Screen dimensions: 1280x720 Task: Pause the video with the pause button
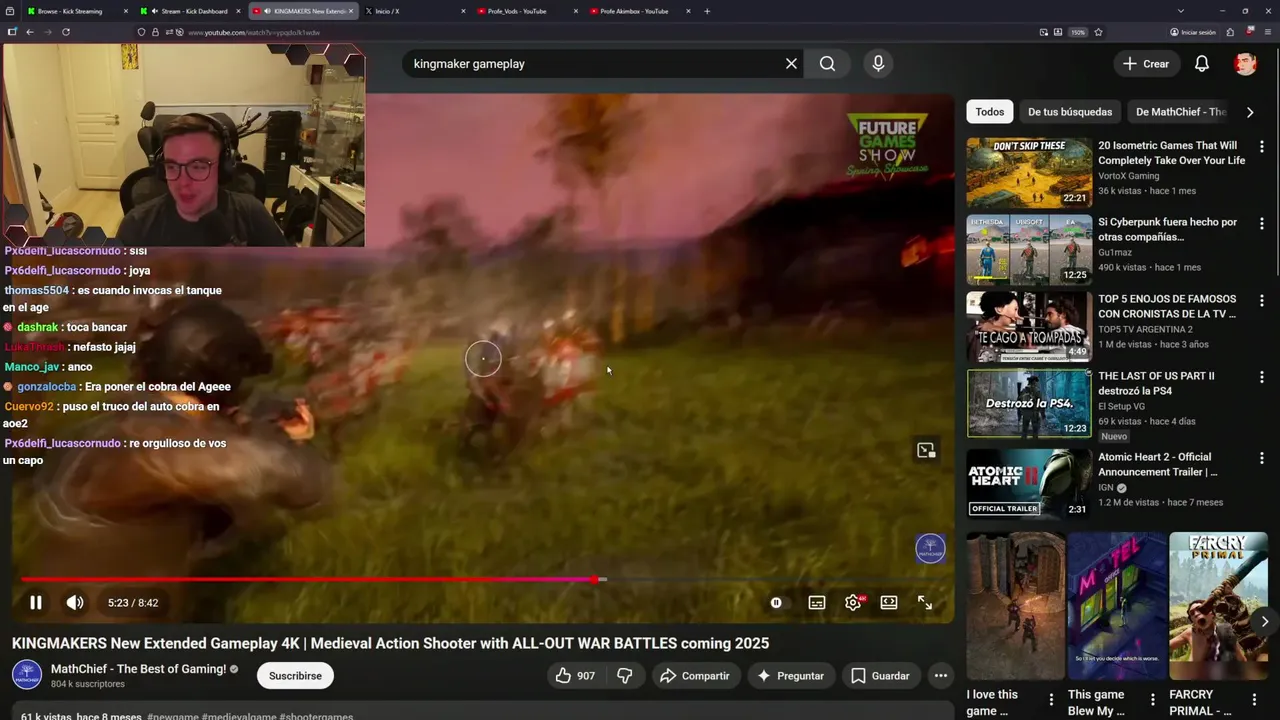point(35,602)
